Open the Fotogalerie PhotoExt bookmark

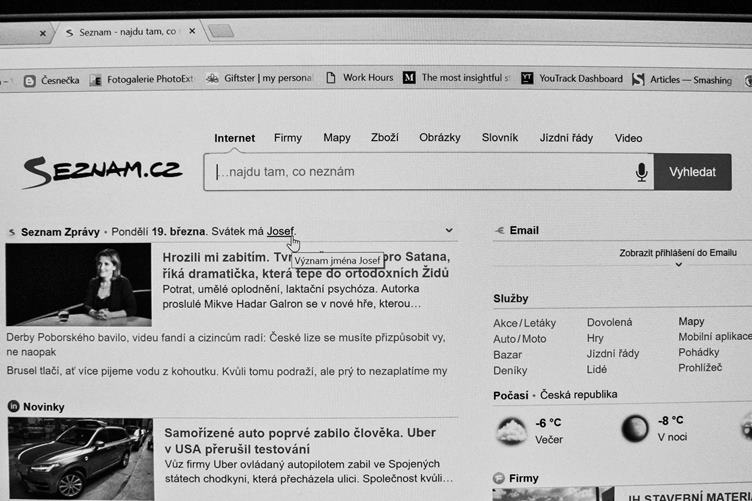tap(141, 80)
